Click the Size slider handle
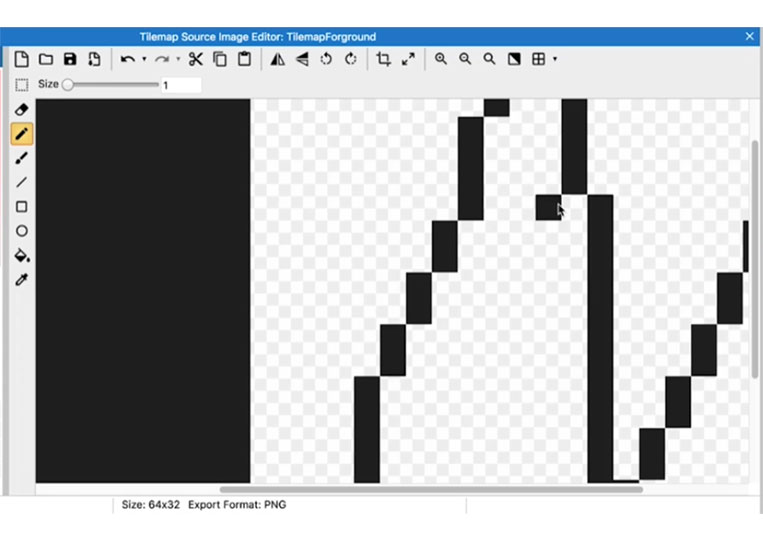Screen dimensions: 763x541 (68, 85)
